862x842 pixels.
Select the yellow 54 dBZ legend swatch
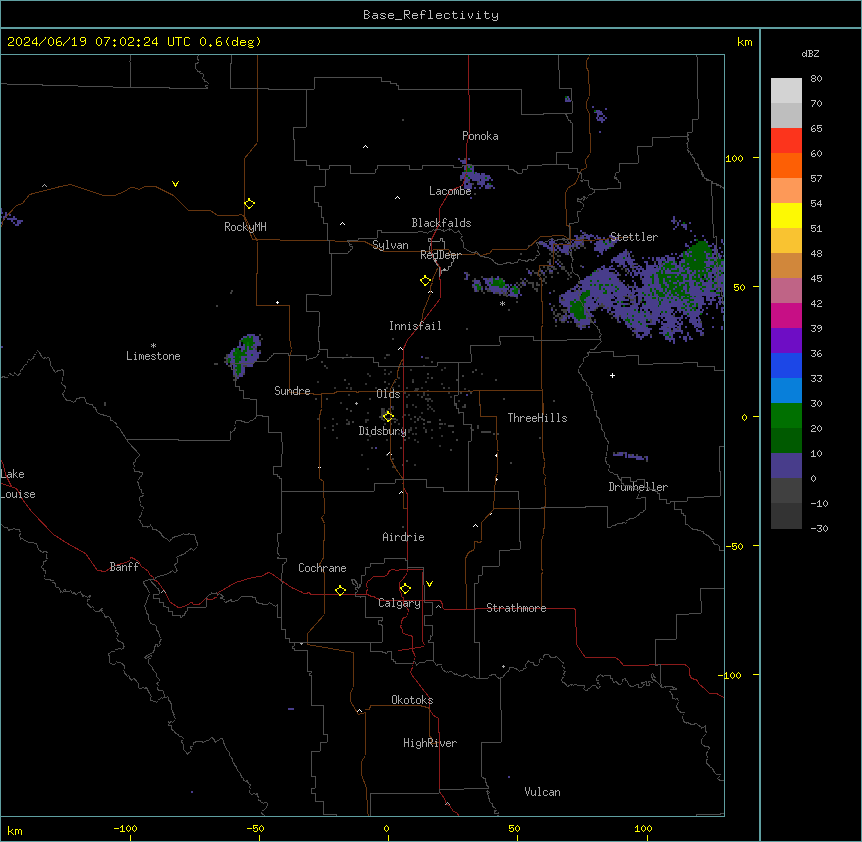(x=786, y=215)
